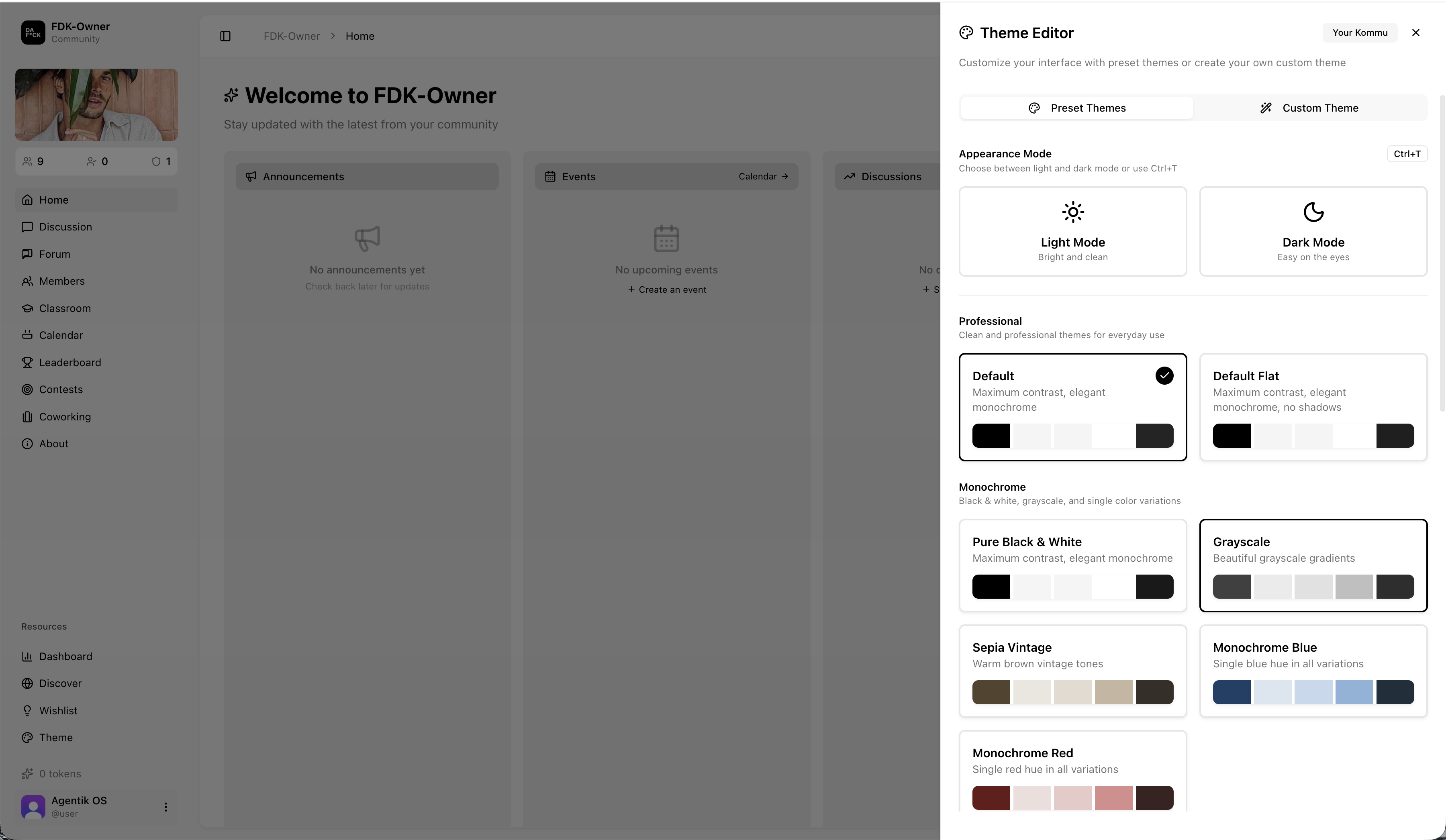This screenshot has height=840, width=1446.
Task: Click the community banner photo
Action: [96, 105]
